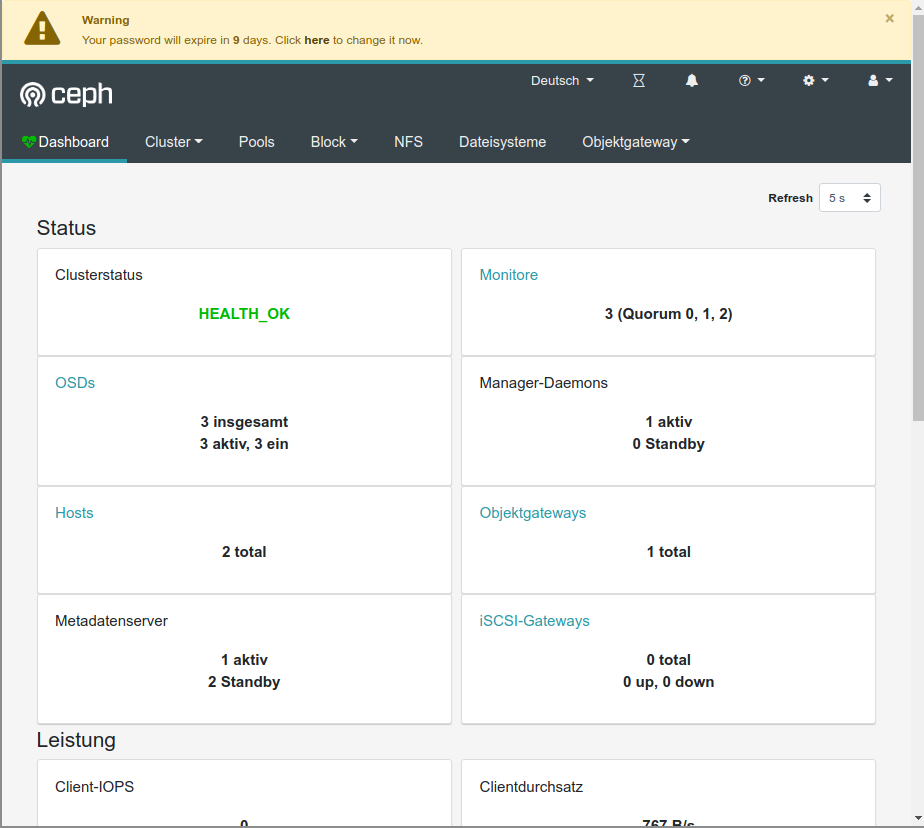Screen dimensions: 924x828
Task: Open the iSCSI-Gateways link
Action: (534, 621)
